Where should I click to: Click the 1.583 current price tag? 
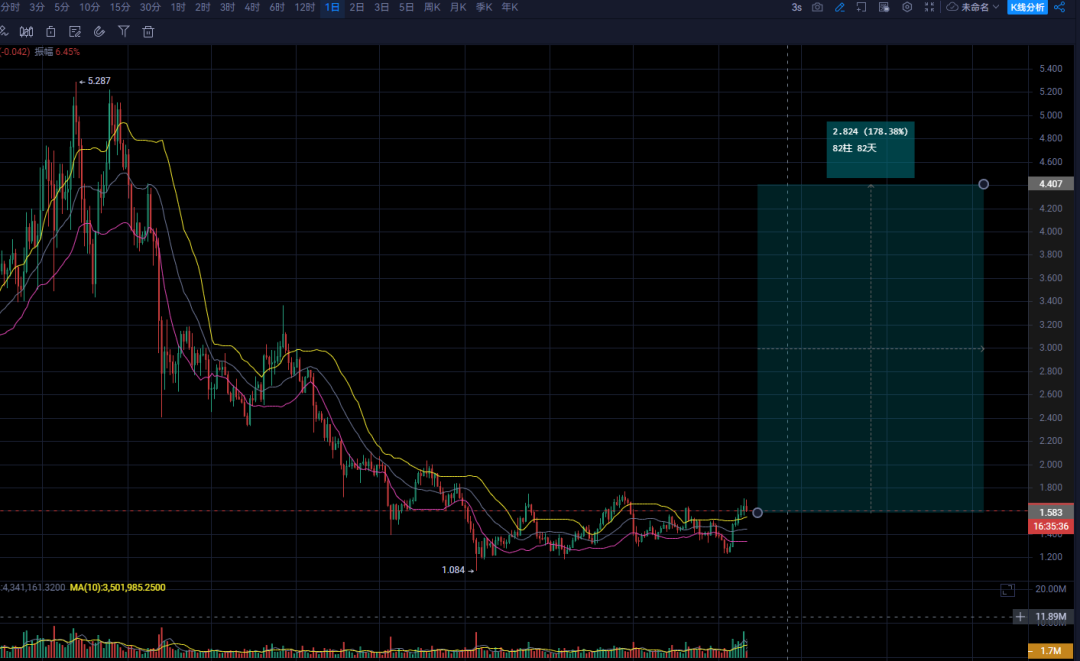(1050, 512)
